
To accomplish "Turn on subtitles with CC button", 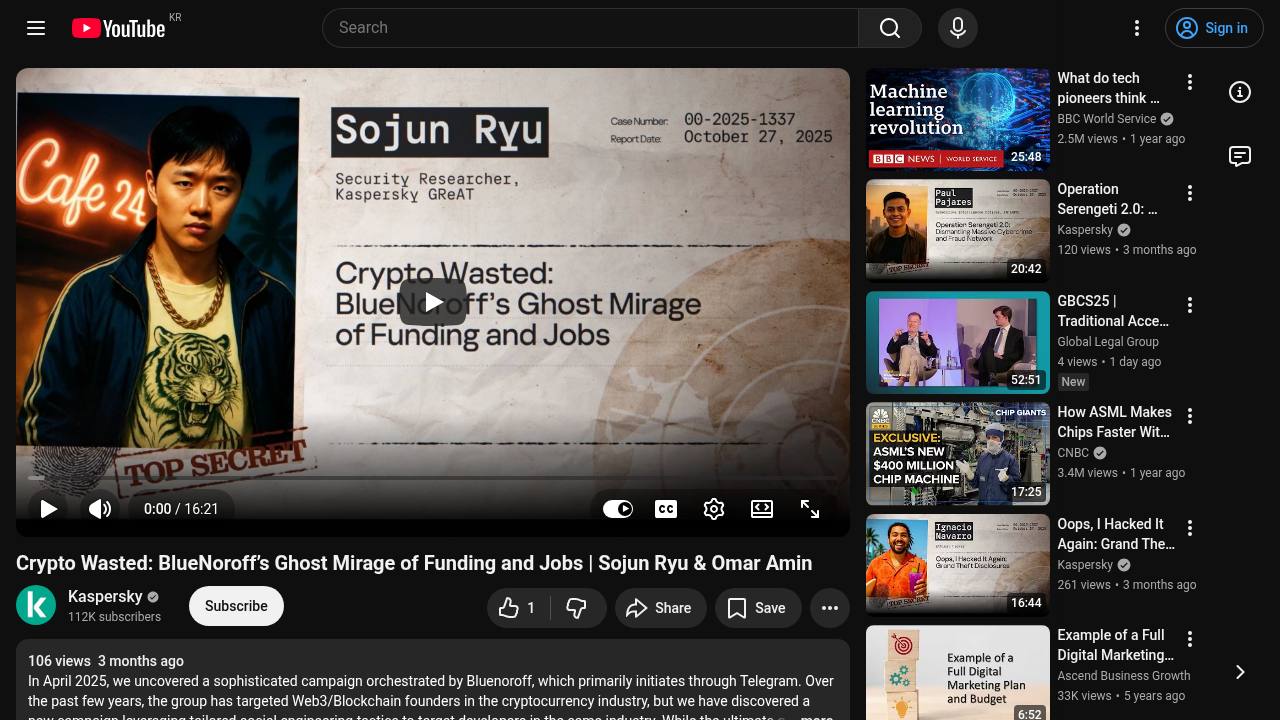I will click(x=666, y=509).
